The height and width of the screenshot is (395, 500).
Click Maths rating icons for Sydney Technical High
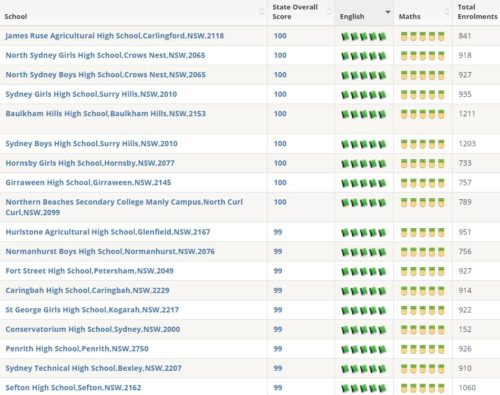click(423, 369)
